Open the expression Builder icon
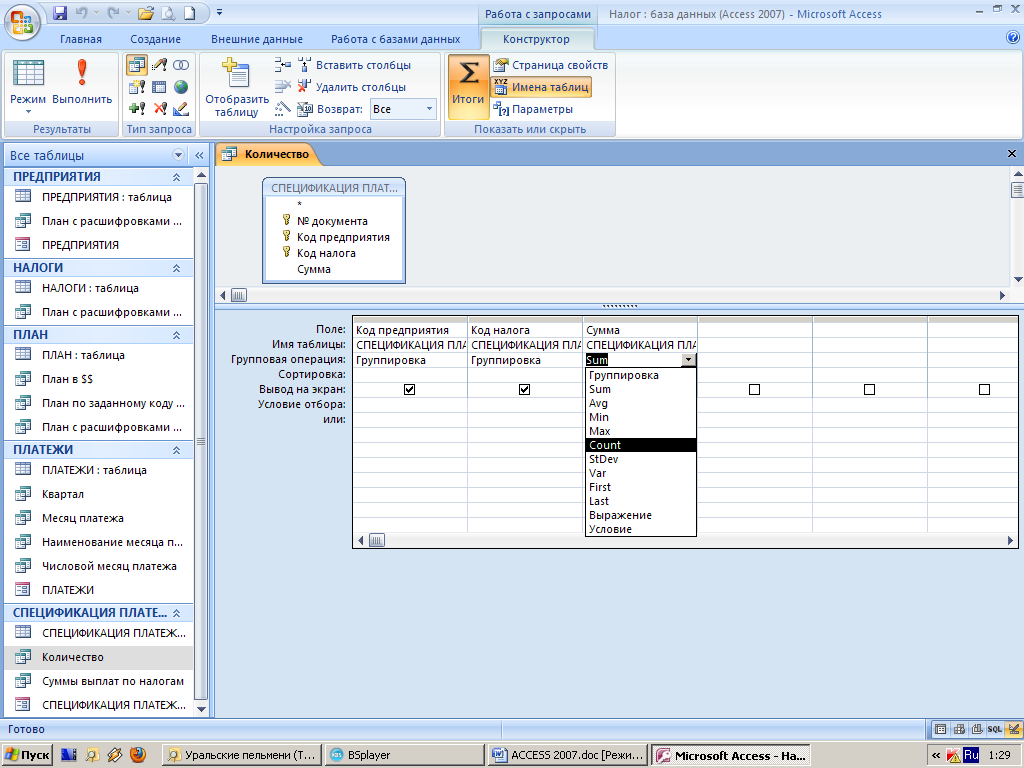 tap(283, 108)
